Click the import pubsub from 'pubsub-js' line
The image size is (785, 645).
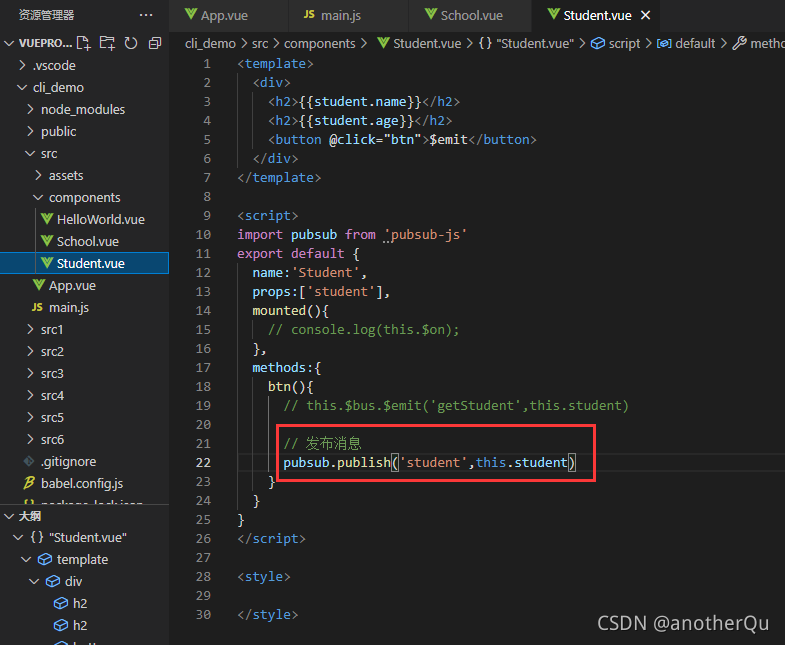point(352,235)
